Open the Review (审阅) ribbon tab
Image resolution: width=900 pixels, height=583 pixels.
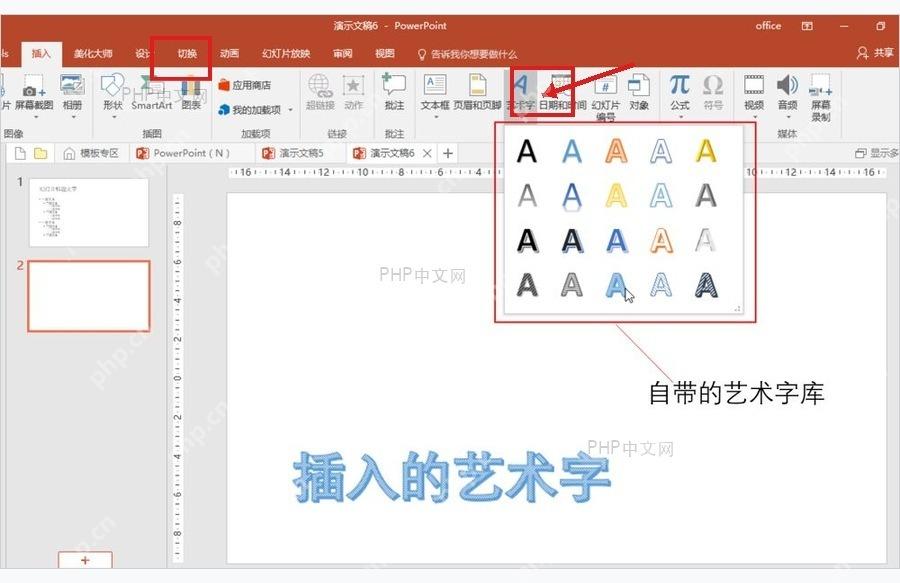343,53
